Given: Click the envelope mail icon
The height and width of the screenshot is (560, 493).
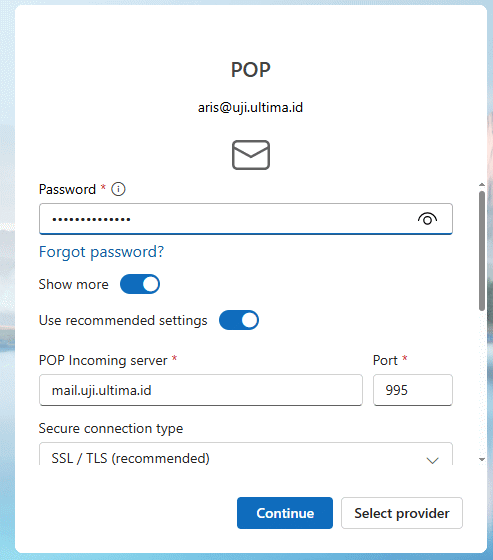Looking at the screenshot, I should (x=251, y=155).
